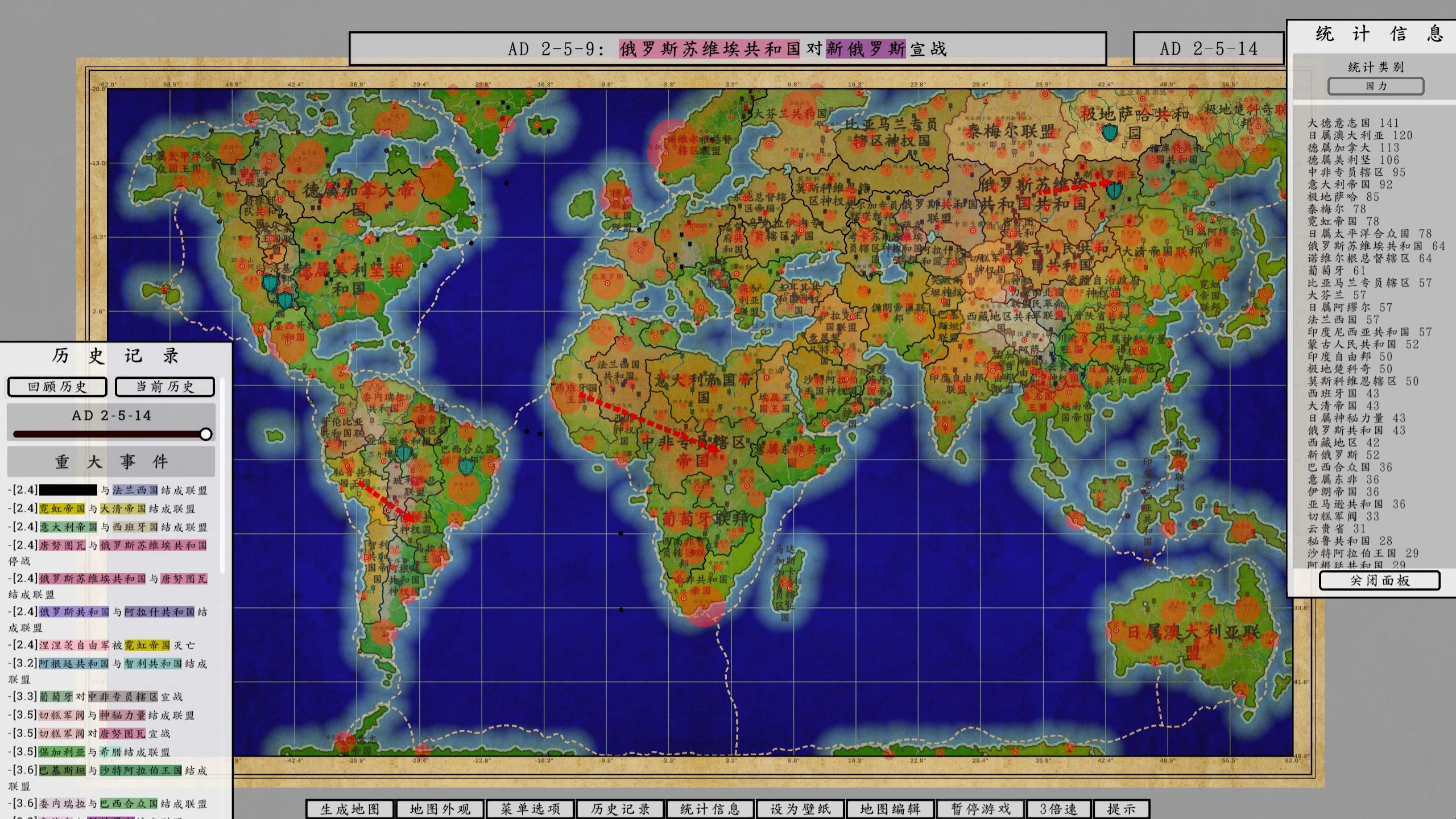Click shield icon near 亚马逊共和国
The image size is (1456, 819).
coord(404,453)
